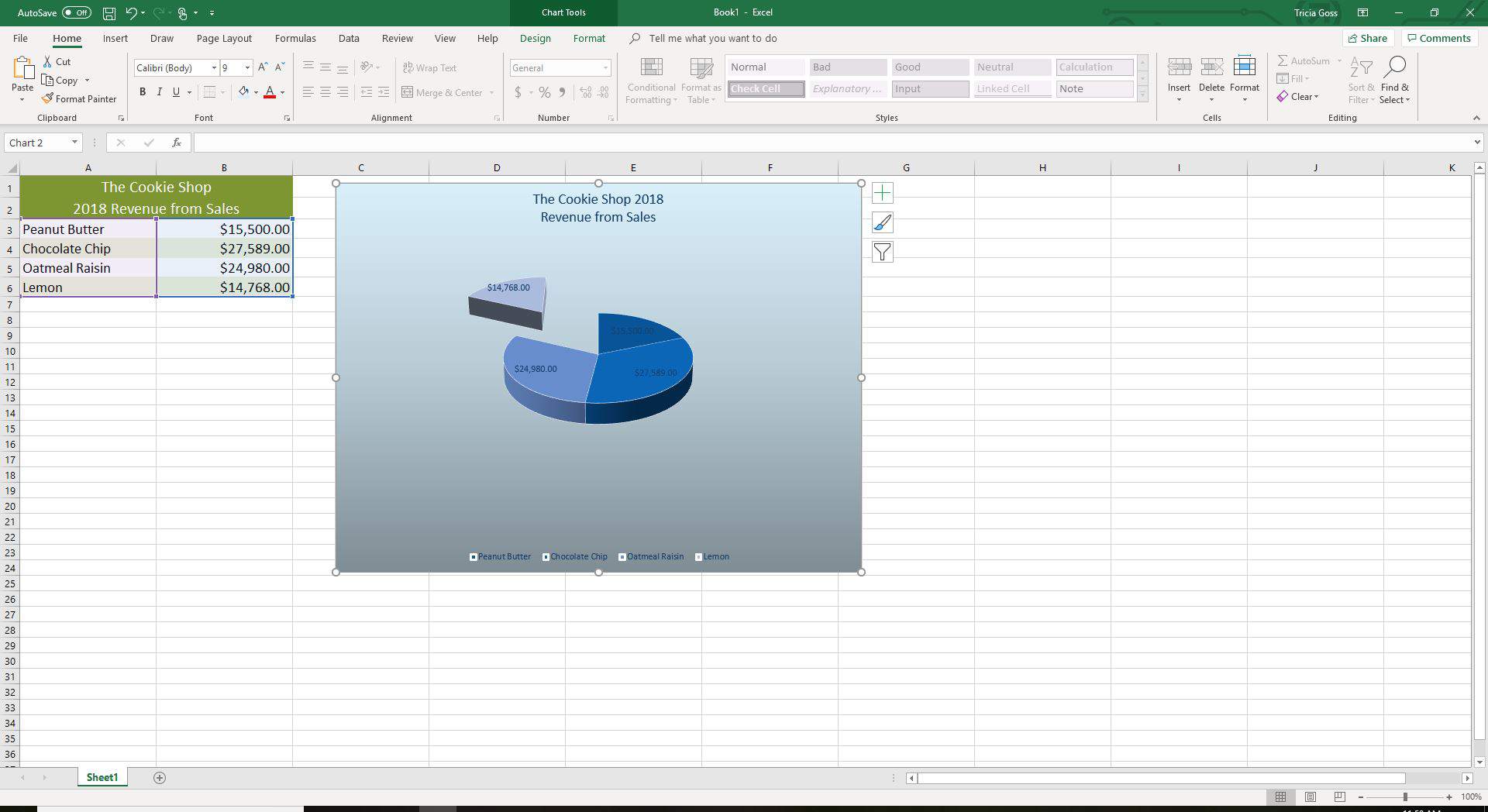Switch to Normal view in status bar
The image size is (1488, 812).
(x=1280, y=797)
